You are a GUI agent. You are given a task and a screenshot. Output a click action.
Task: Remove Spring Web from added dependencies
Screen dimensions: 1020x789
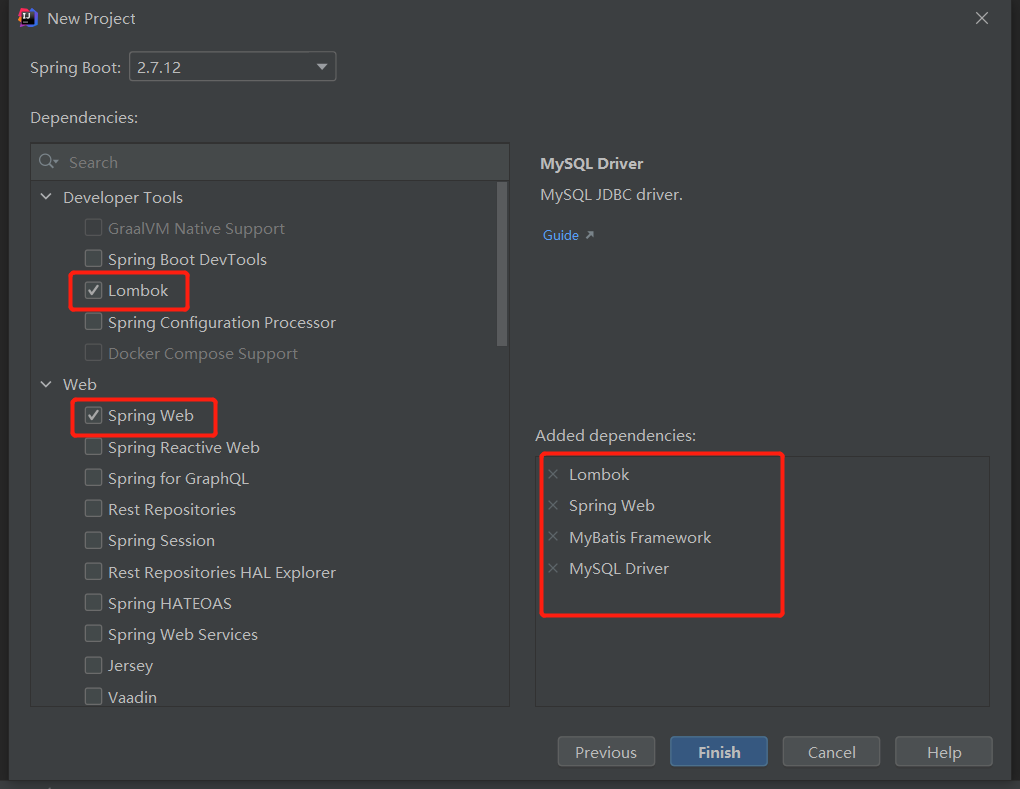(553, 506)
